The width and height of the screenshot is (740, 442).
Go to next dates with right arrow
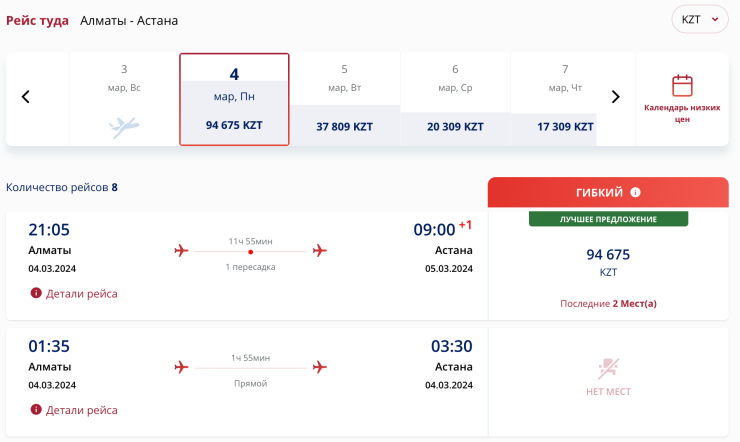coord(616,97)
